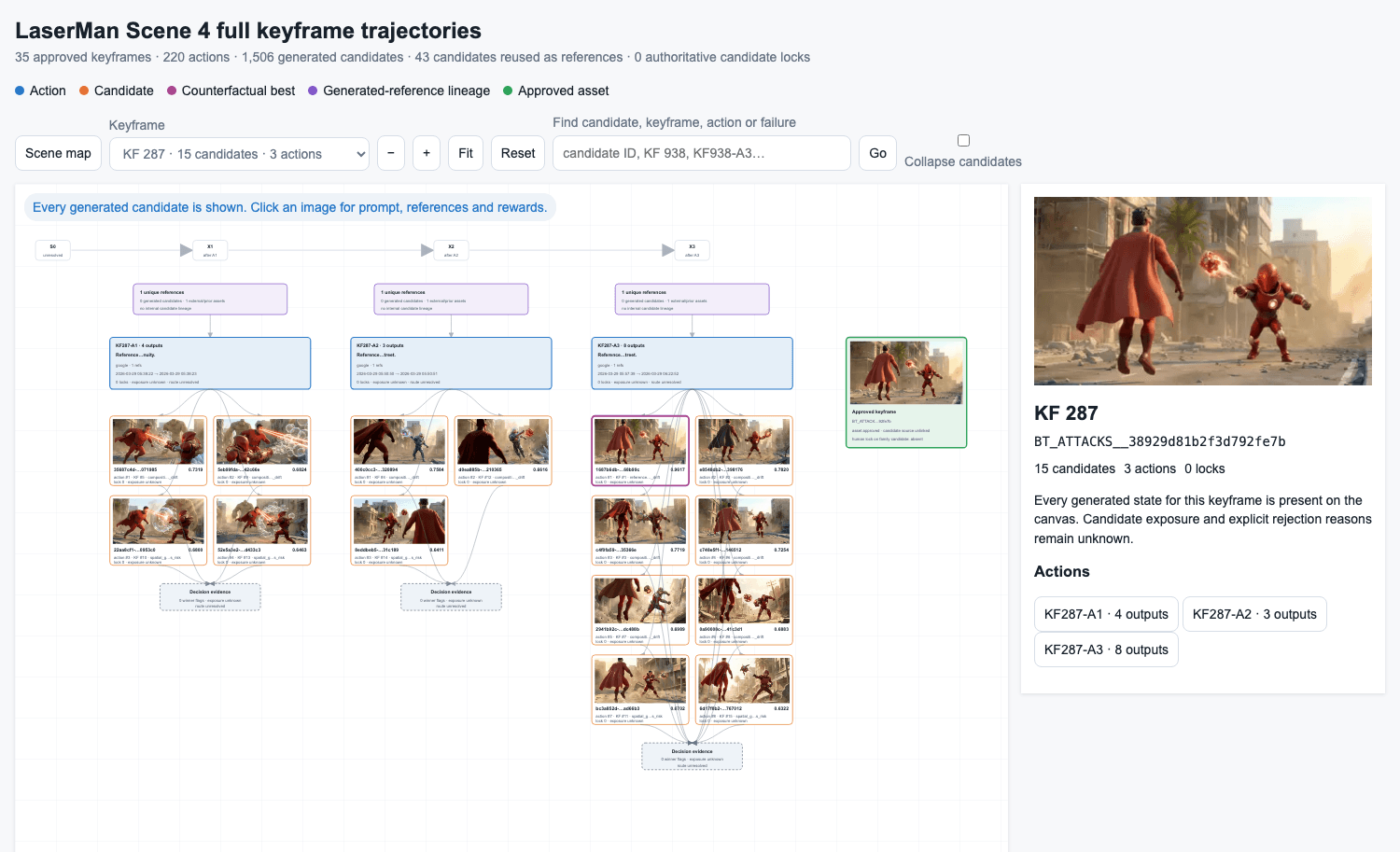Click the Generated-reference lineage legend dot
The width and height of the screenshot is (1400, 852).
[313, 91]
